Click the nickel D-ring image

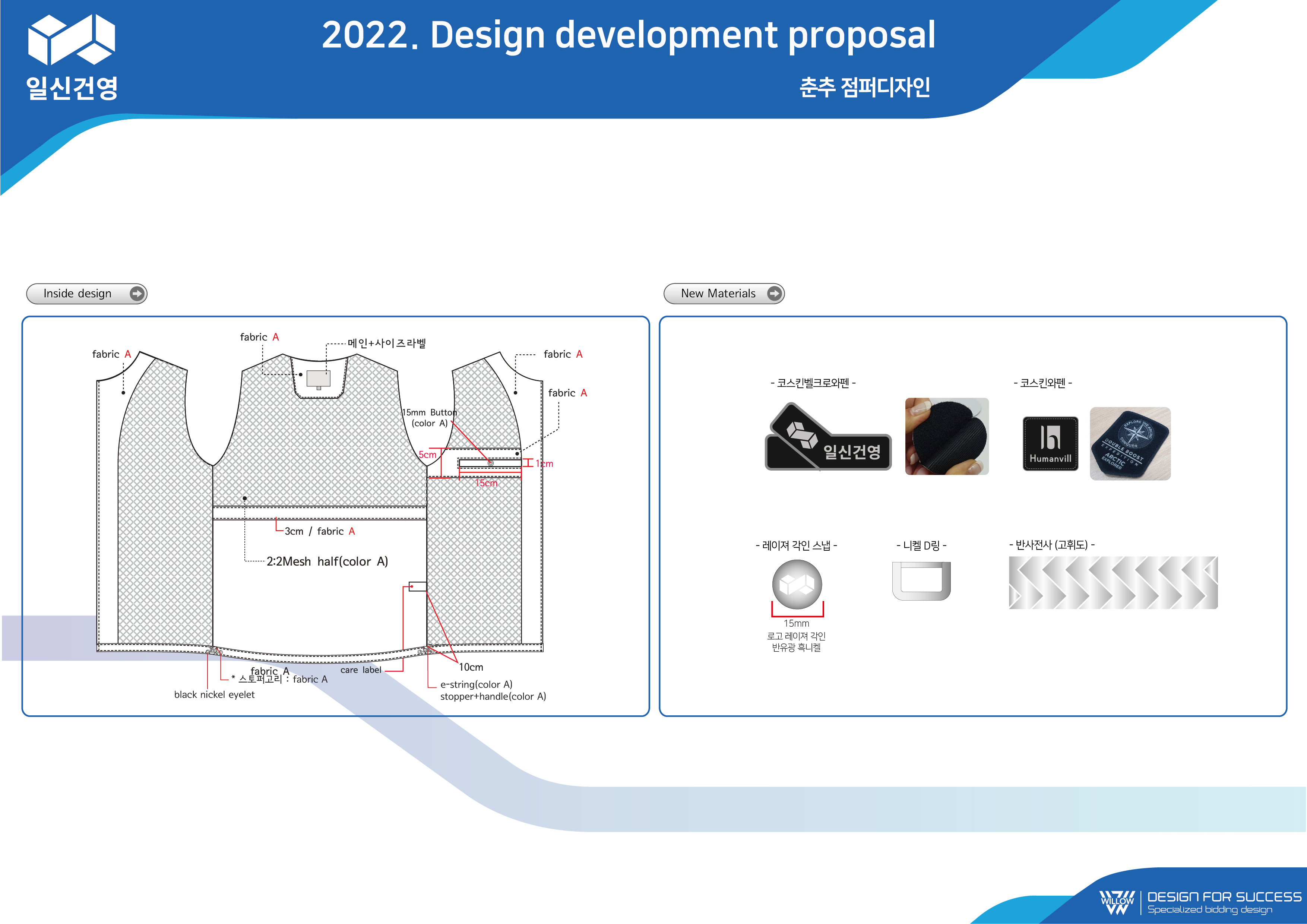click(x=922, y=581)
